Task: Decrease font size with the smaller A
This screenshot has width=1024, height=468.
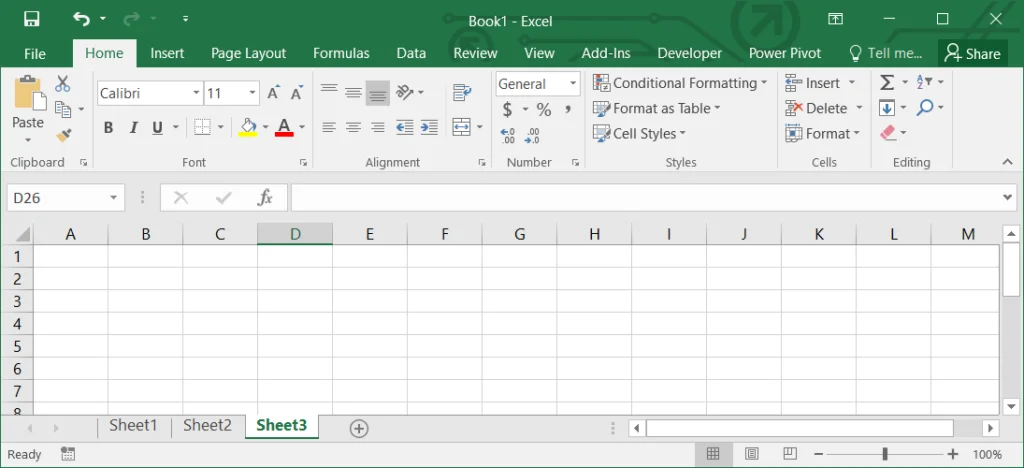Action: [296, 93]
